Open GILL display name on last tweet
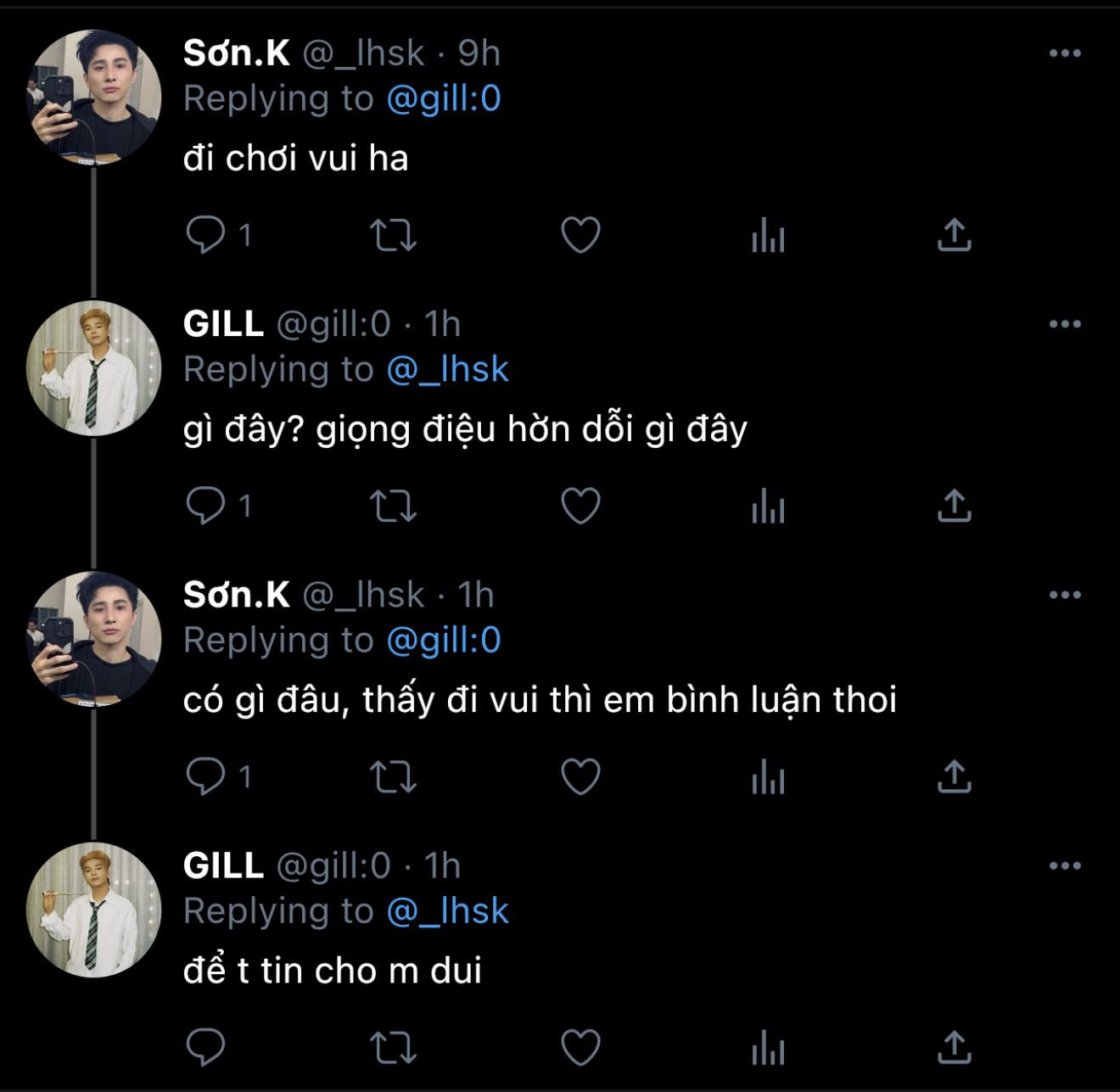 223,866
